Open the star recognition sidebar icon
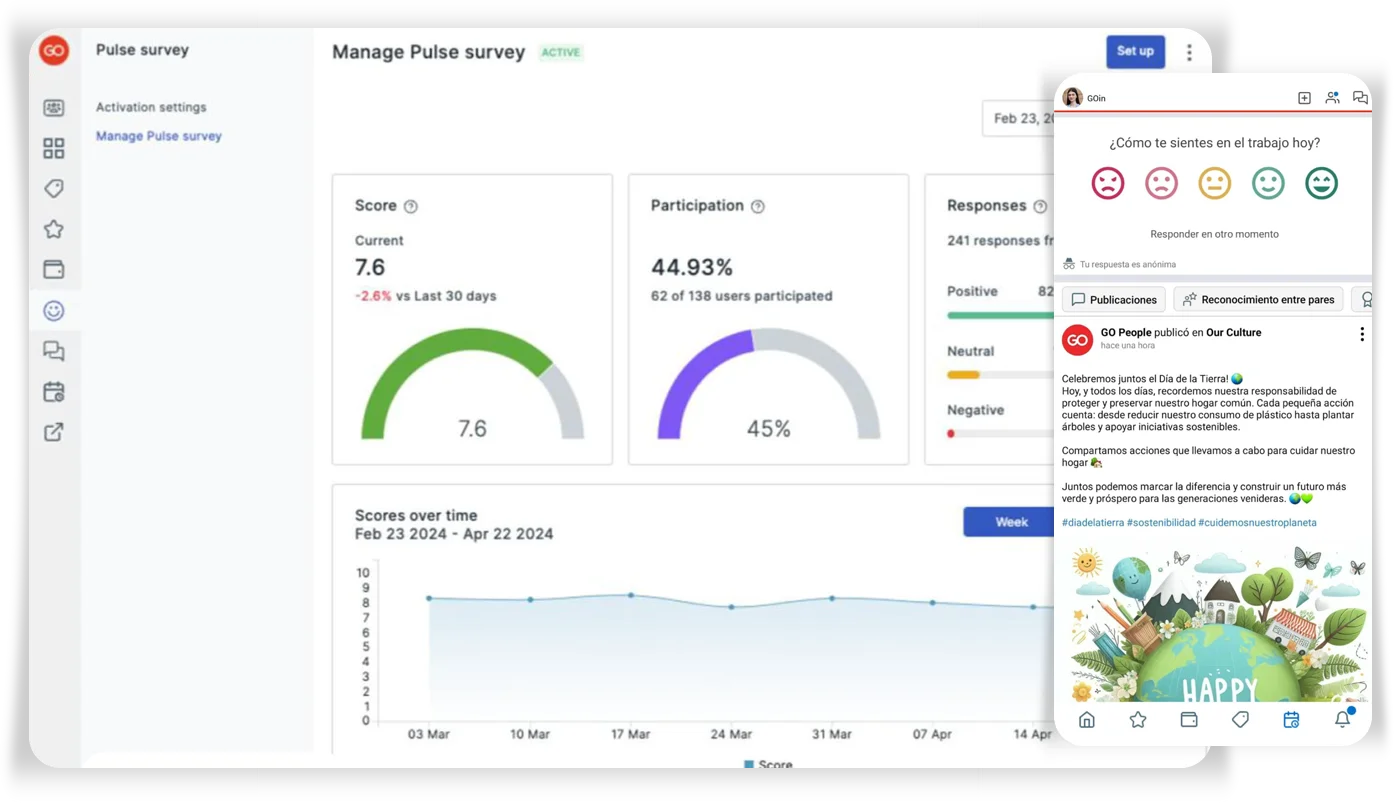 click(54, 229)
